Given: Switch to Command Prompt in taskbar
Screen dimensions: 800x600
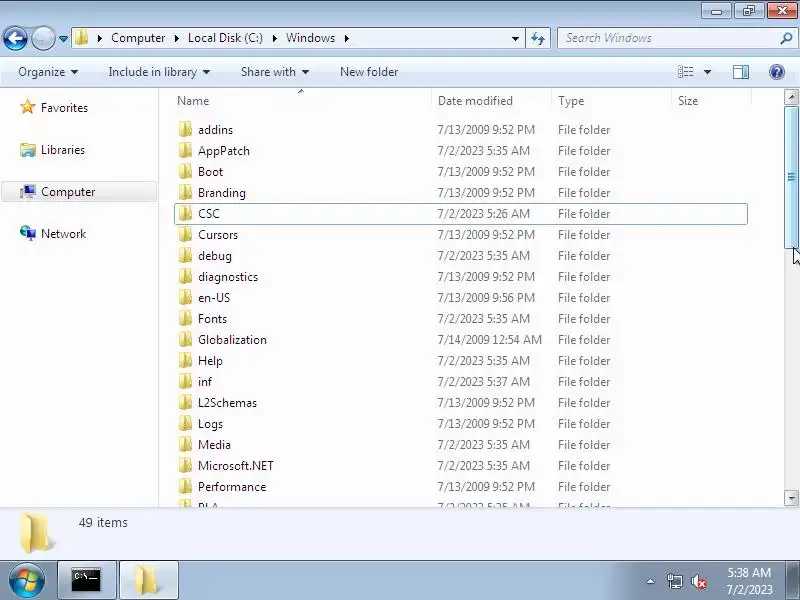Looking at the screenshot, I should coord(86,580).
